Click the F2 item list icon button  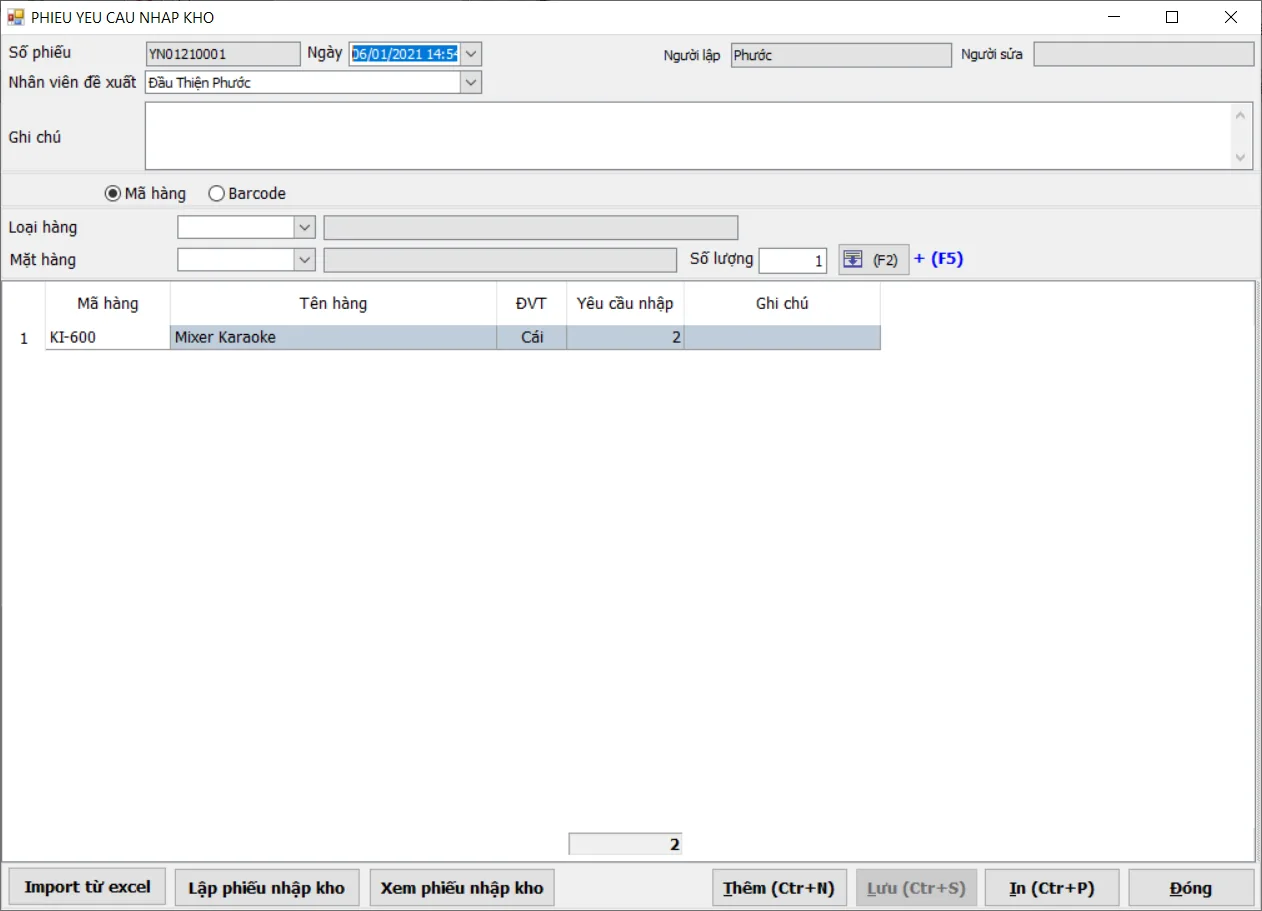point(873,260)
